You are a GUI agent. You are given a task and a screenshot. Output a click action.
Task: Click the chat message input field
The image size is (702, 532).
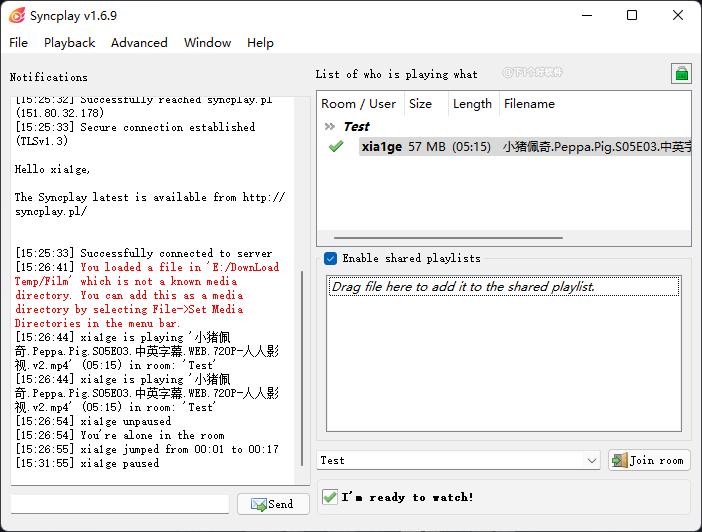pyautogui.click(x=120, y=504)
